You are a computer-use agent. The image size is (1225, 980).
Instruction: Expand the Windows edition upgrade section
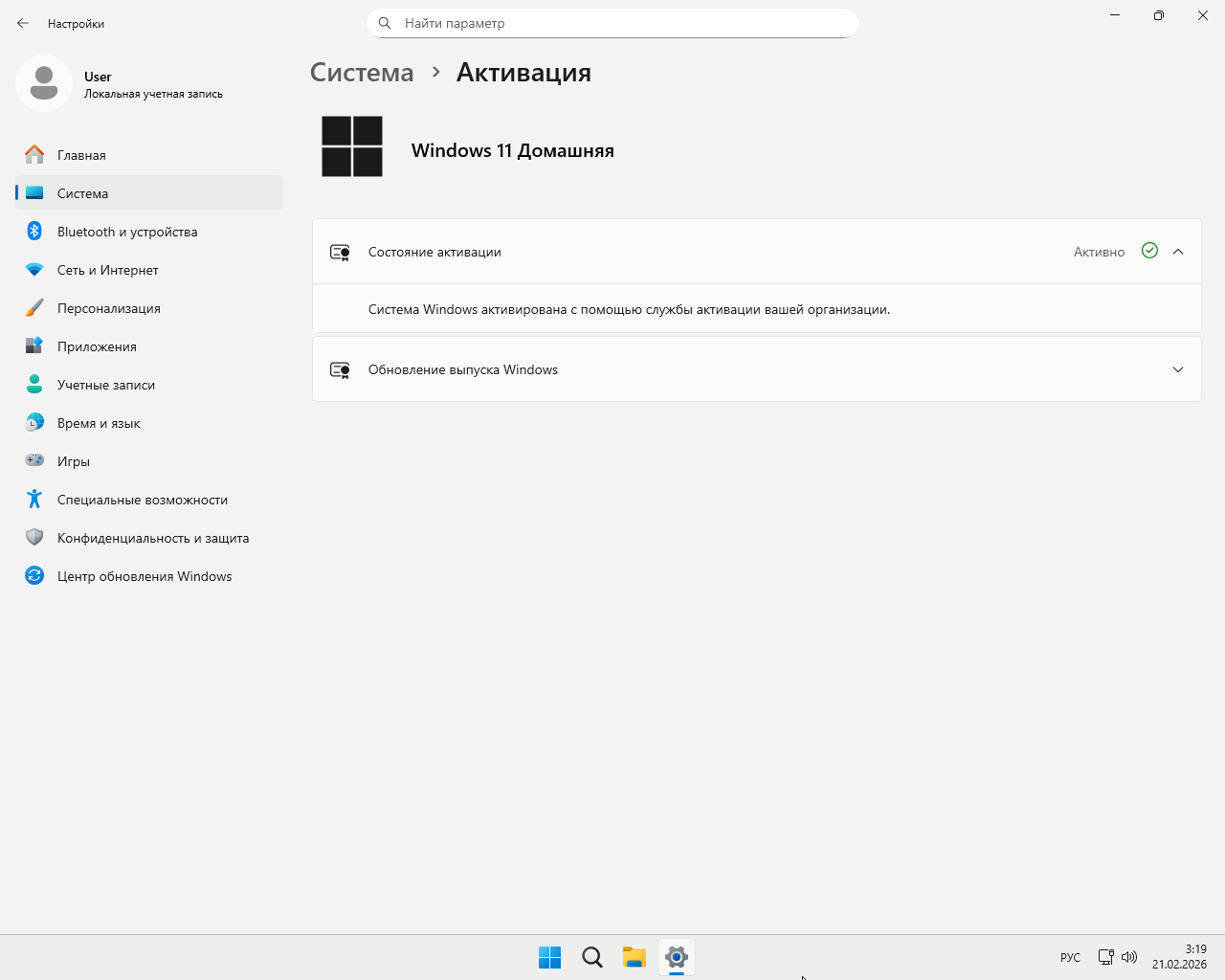[1178, 369]
